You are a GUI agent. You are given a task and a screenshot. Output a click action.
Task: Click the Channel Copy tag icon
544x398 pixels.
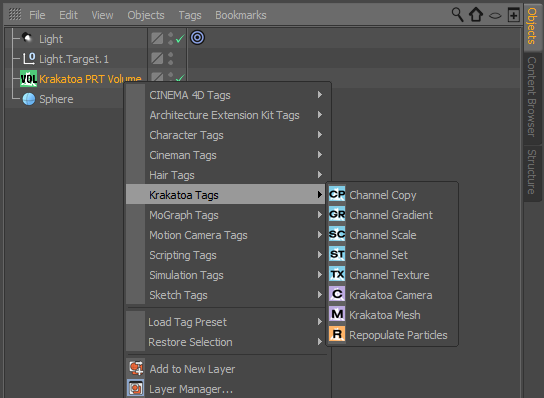pyautogui.click(x=337, y=194)
